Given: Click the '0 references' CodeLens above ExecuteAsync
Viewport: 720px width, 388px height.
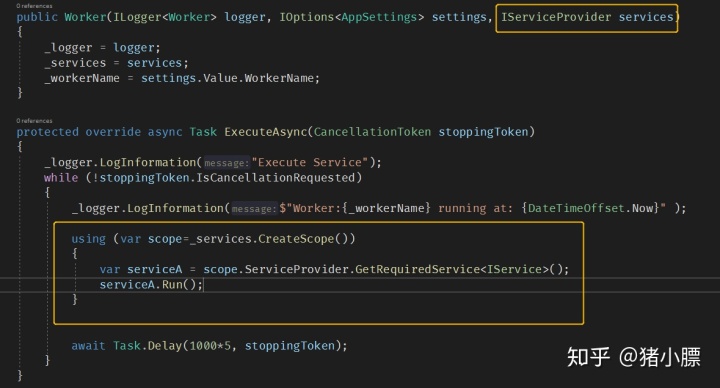Looking at the screenshot, I should pos(34,121).
